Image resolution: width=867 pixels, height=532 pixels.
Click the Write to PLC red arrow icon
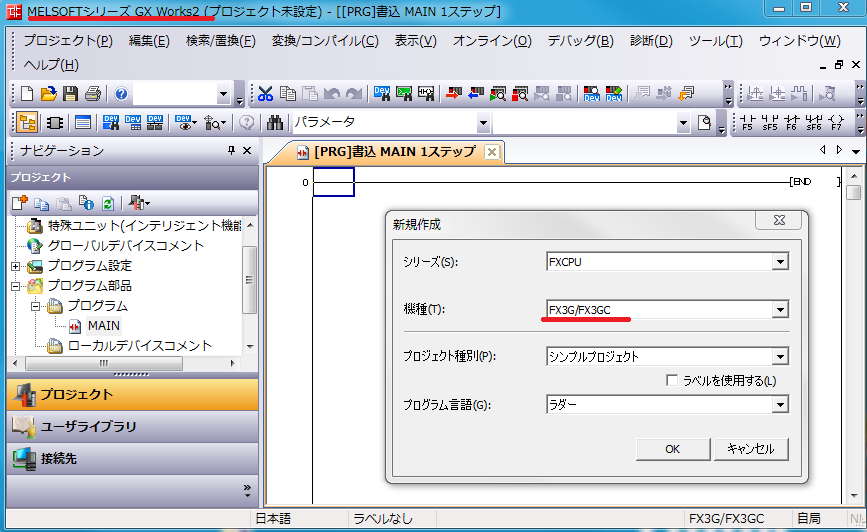[454, 93]
